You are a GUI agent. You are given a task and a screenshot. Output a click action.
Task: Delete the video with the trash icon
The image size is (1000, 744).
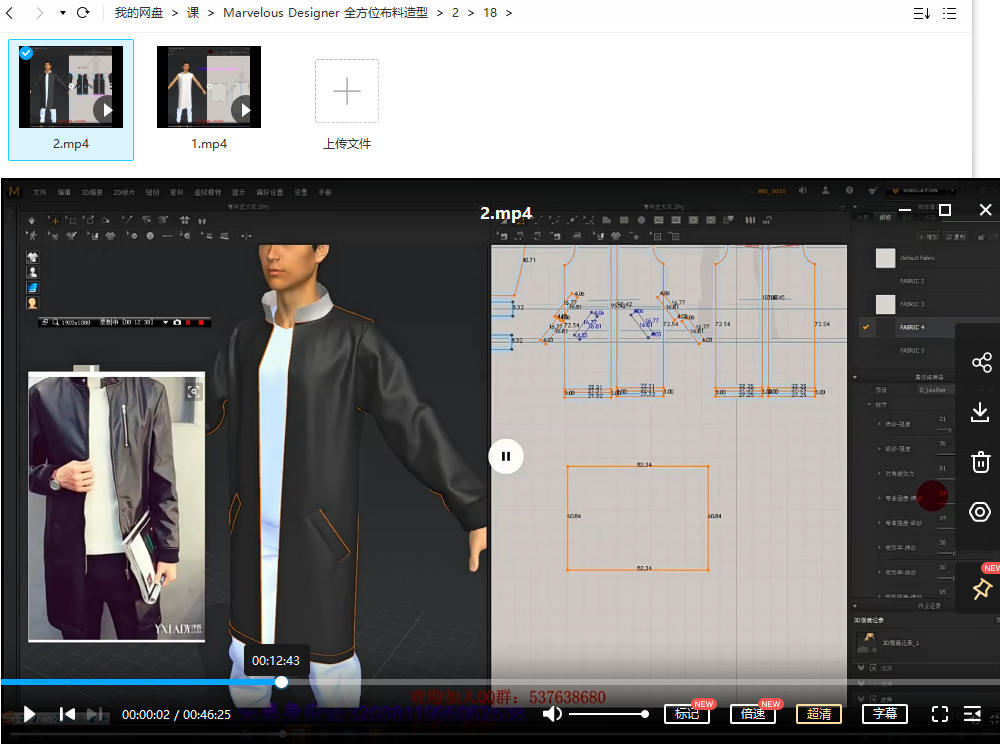[x=980, y=462]
